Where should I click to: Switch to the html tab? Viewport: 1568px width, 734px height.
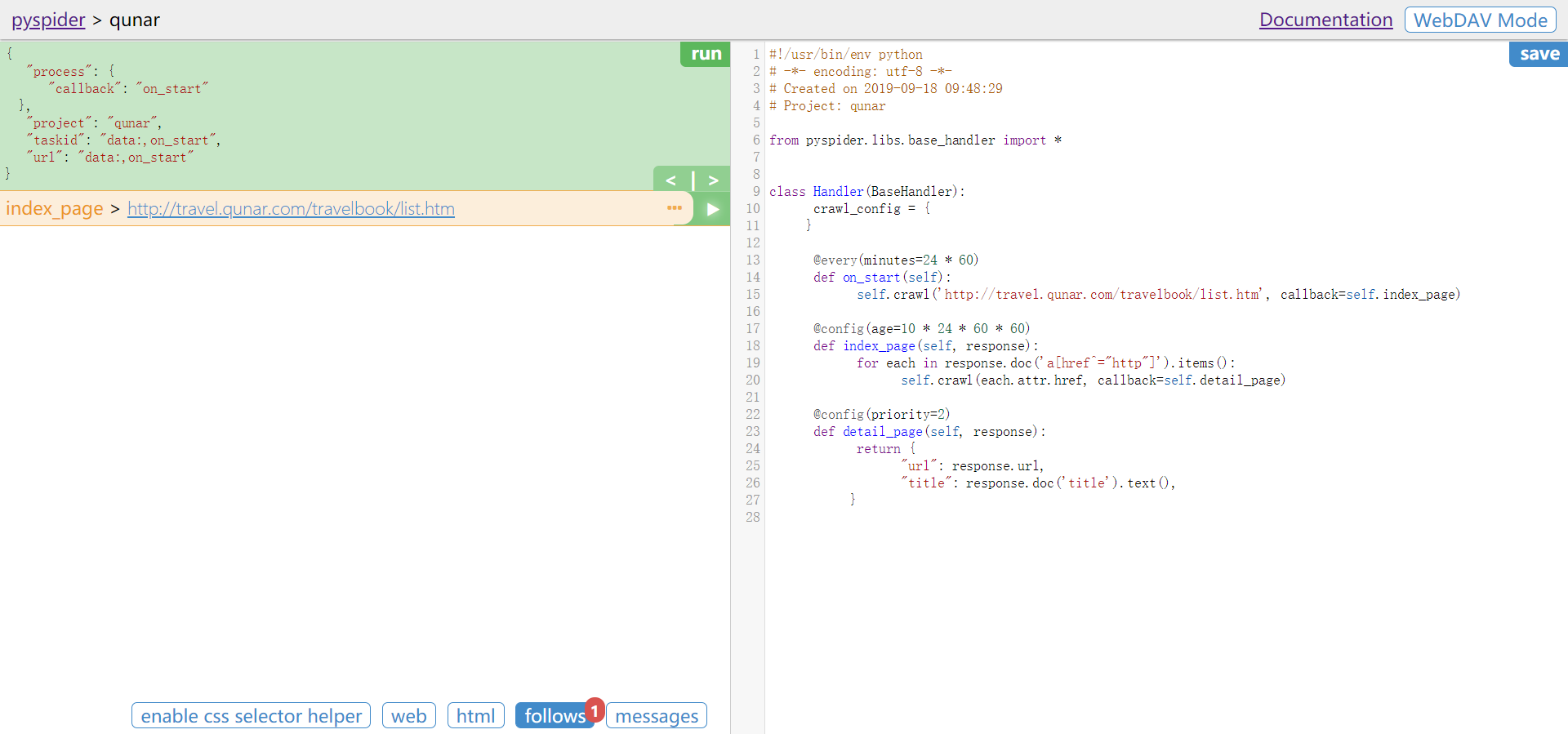click(x=475, y=715)
